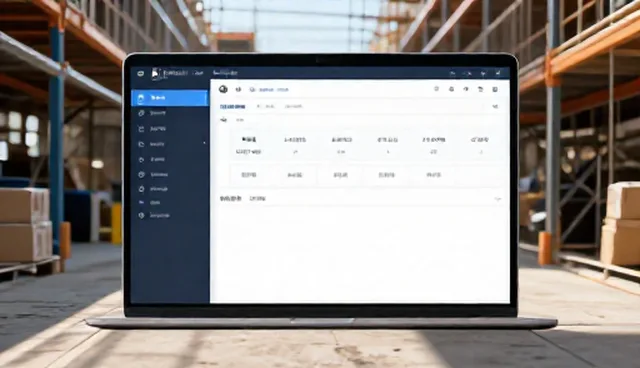Image resolution: width=640 pixels, height=368 pixels.
Task: Expand the chevron at the lower section's right end
Action: pos(498,199)
